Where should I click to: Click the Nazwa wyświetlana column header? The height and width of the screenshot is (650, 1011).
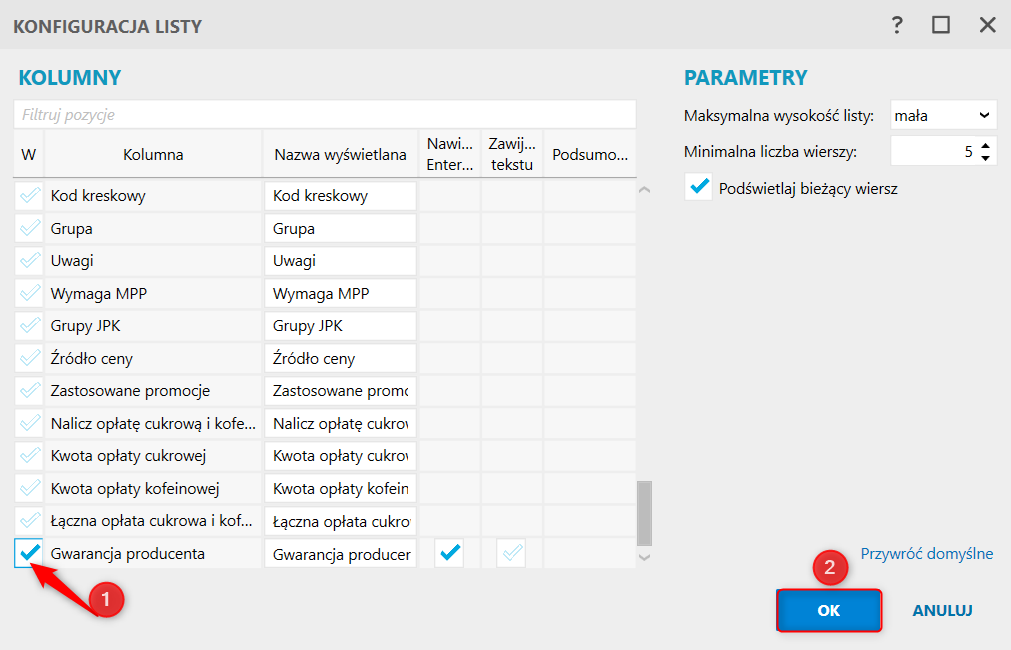pyautogui.click(x=340, y=154)
